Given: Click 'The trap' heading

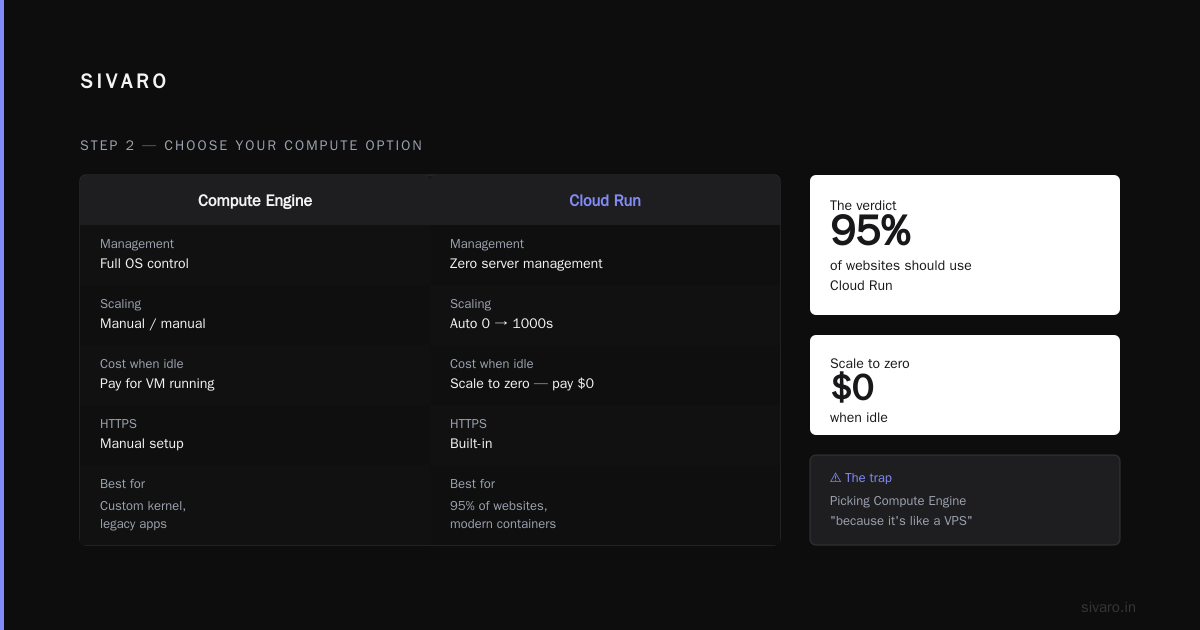Looking at the screenshot, I should click(868, 478).
